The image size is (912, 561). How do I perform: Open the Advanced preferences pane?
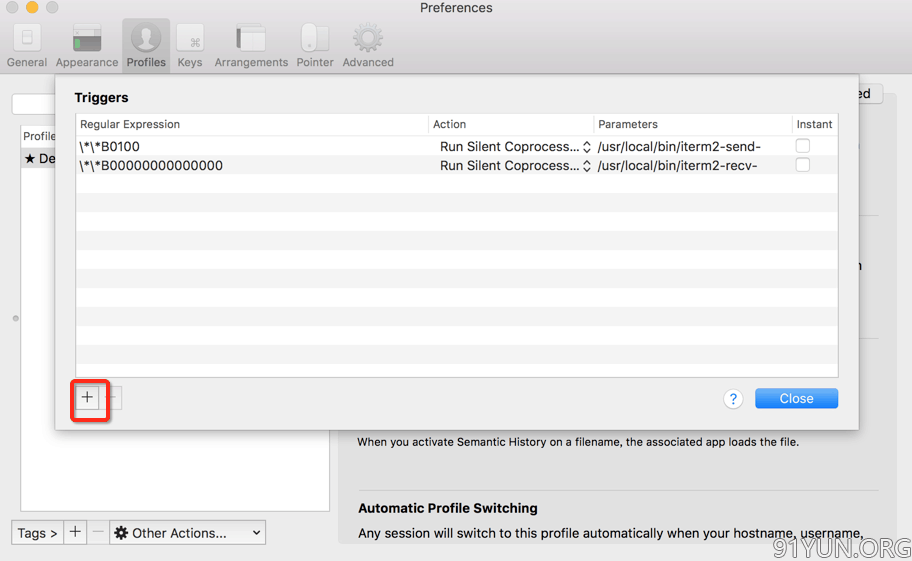point(368,46)
